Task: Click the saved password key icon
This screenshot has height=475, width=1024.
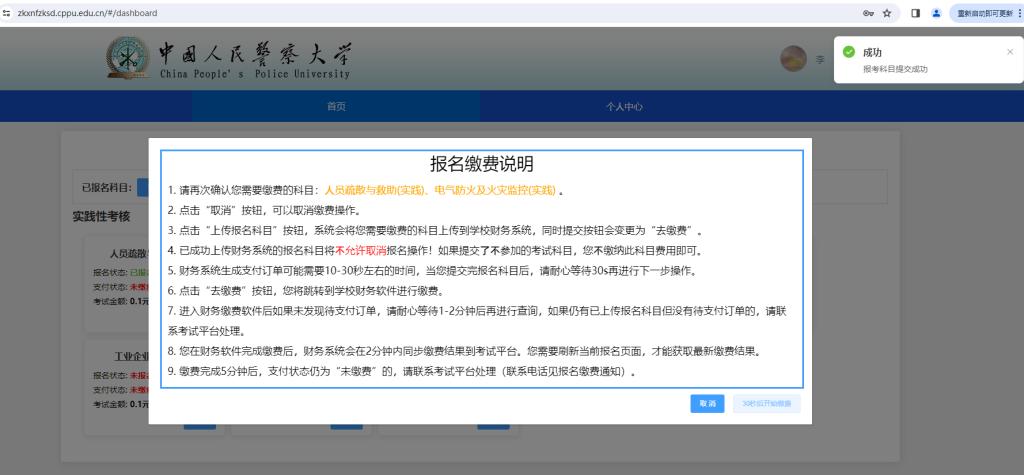Action: coord(867,13)
